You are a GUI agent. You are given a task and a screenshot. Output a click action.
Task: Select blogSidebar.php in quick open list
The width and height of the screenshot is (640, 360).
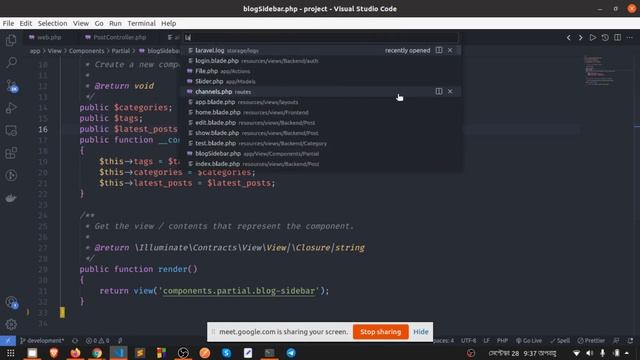point(320,153)
